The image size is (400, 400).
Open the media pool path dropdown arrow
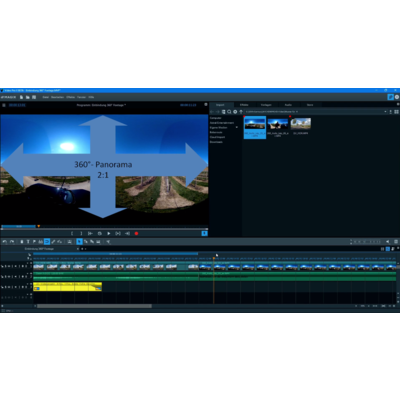385,112
